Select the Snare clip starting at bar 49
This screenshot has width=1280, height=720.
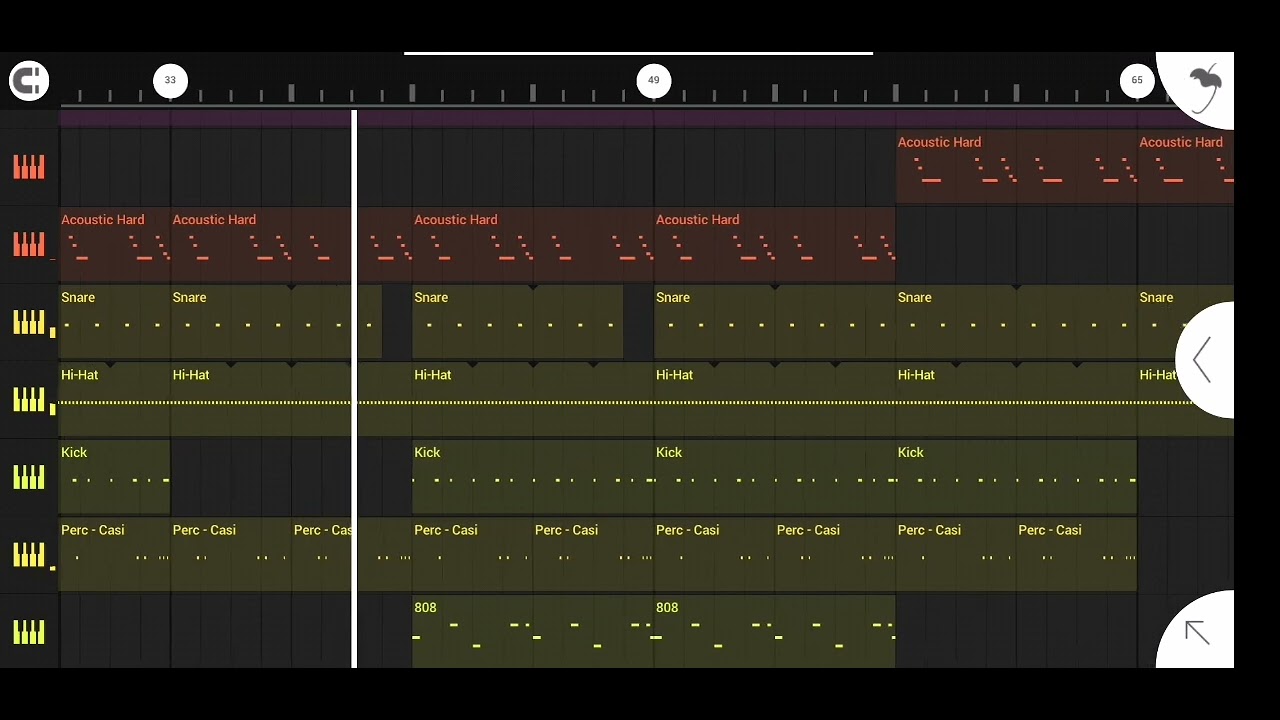(x=775, y=322)
